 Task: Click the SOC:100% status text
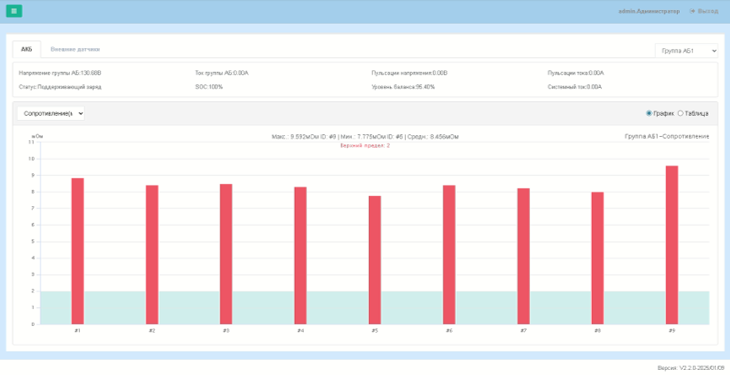[209, 87]
